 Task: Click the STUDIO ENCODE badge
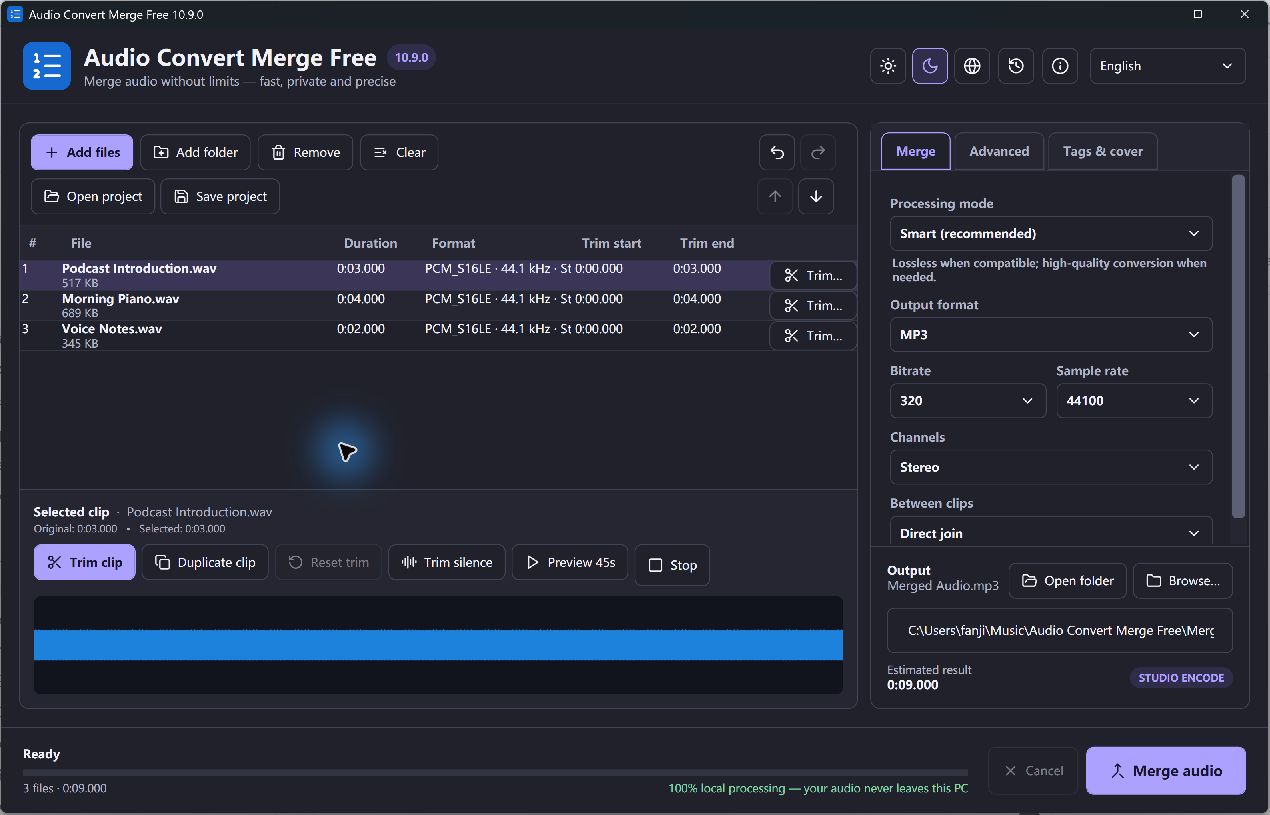click(1182, 677)
